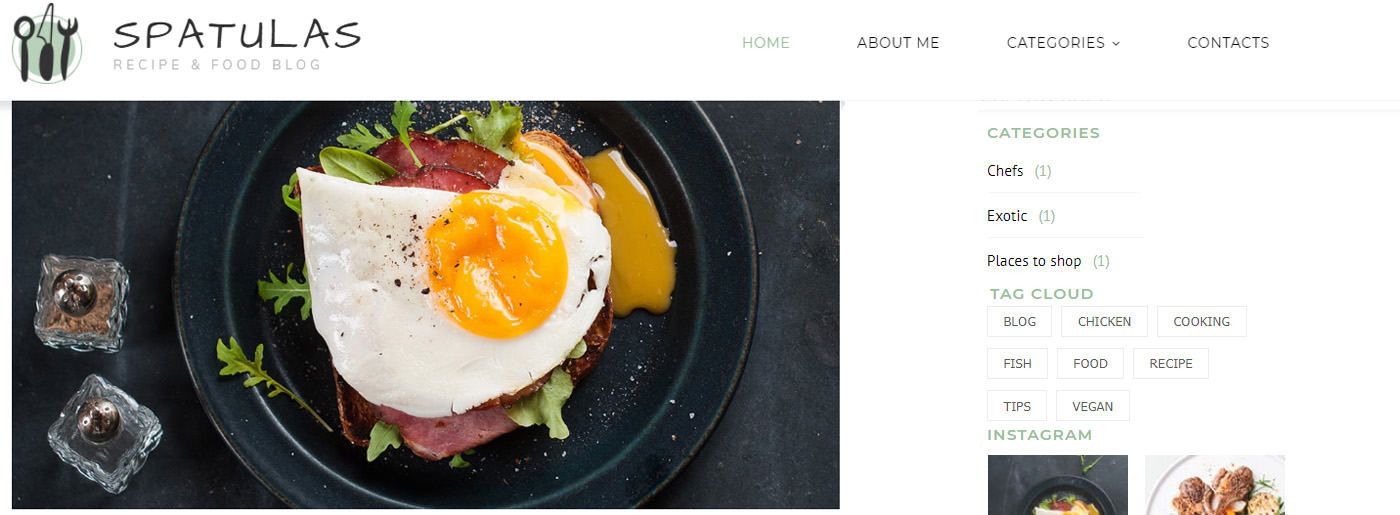Choose the VEGAN tag
The height and width of the screenshot is (515, 1400).
point(1093,406)
